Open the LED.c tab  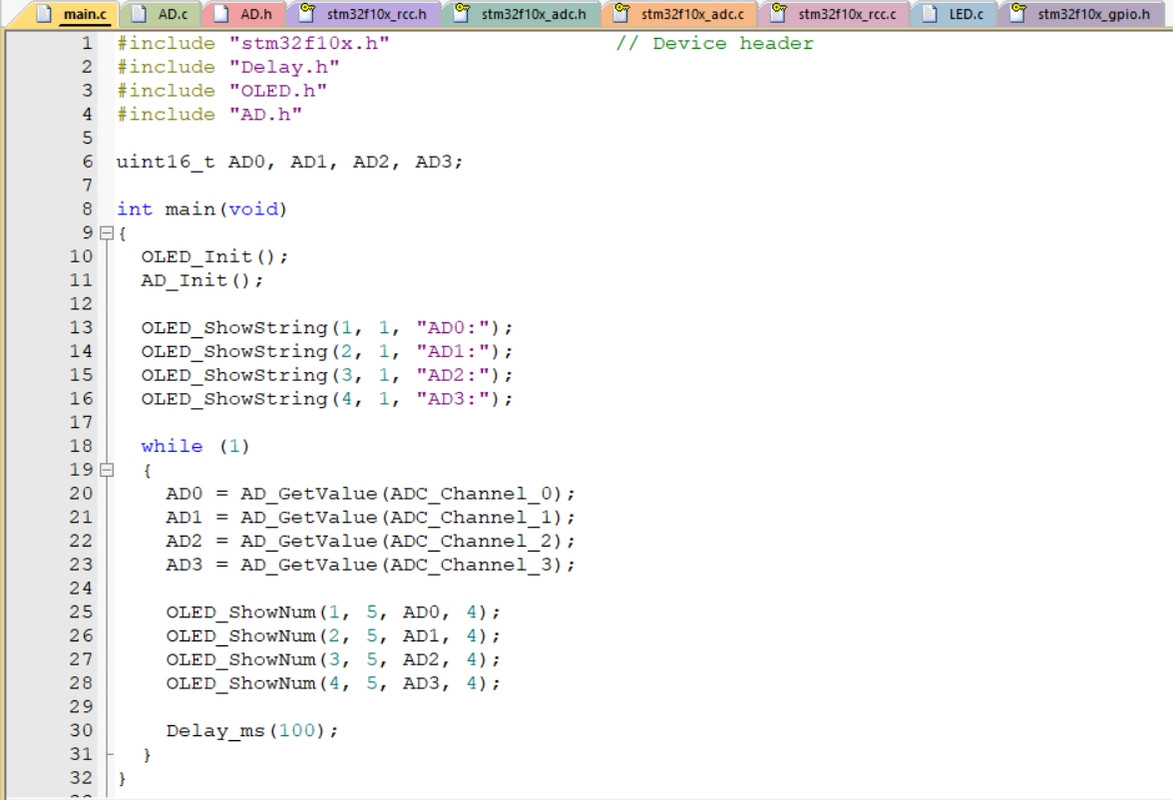[x=955, y=14]
